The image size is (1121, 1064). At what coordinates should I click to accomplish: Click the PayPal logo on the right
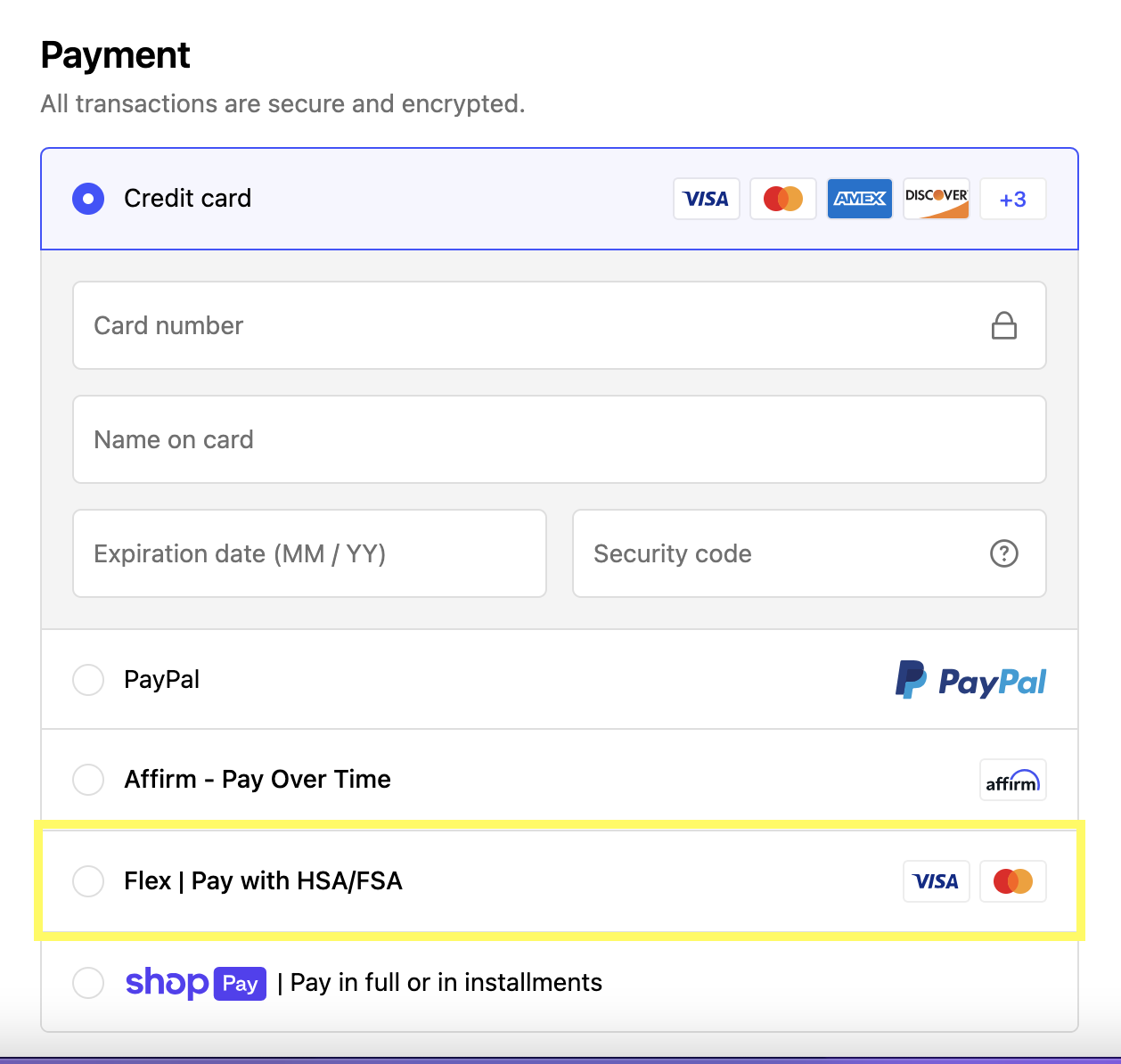pyautogui.click(x=970, y=680)
